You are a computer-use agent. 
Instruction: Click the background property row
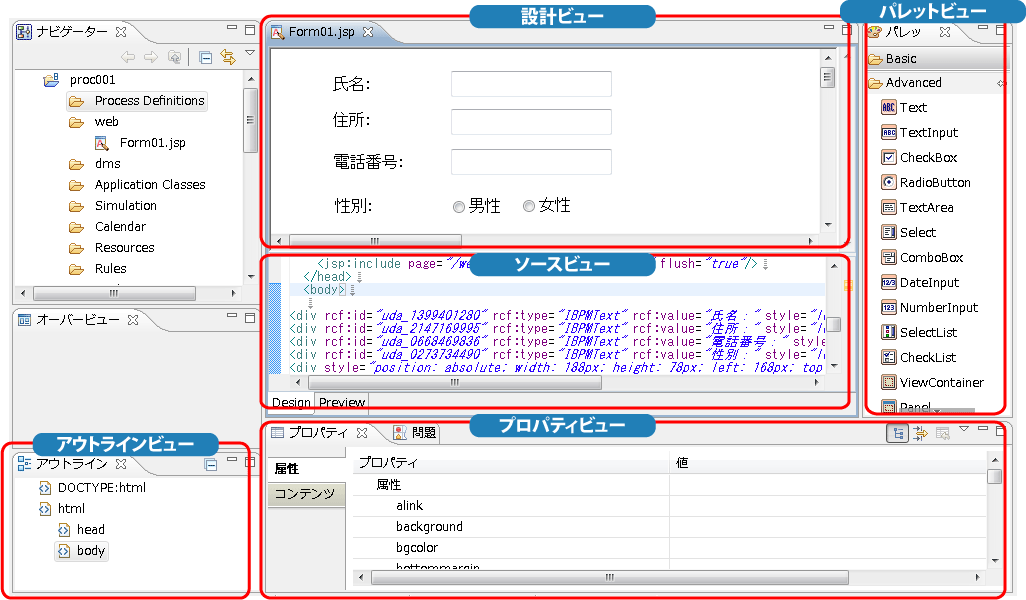pyautogui.click(x=669, y=527)
